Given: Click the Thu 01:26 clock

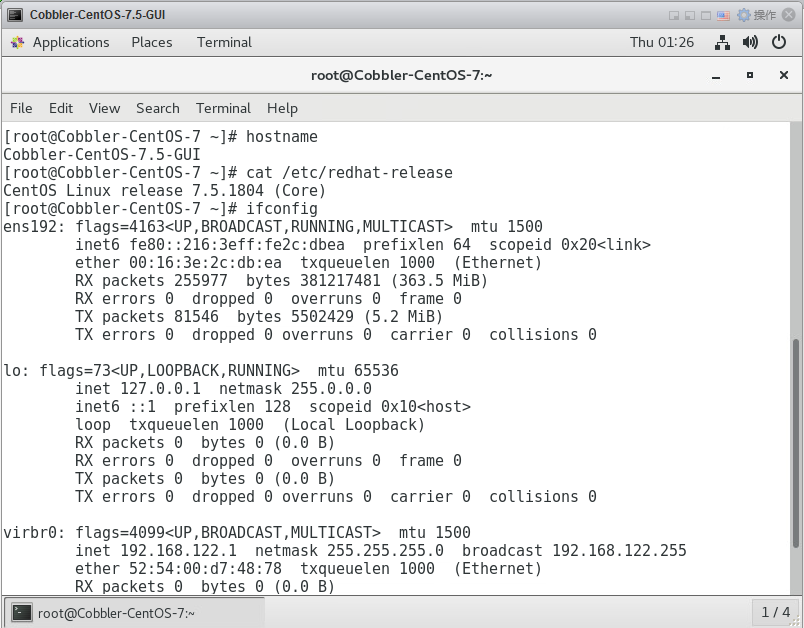Looking at the screenshot, I should 661,43.
